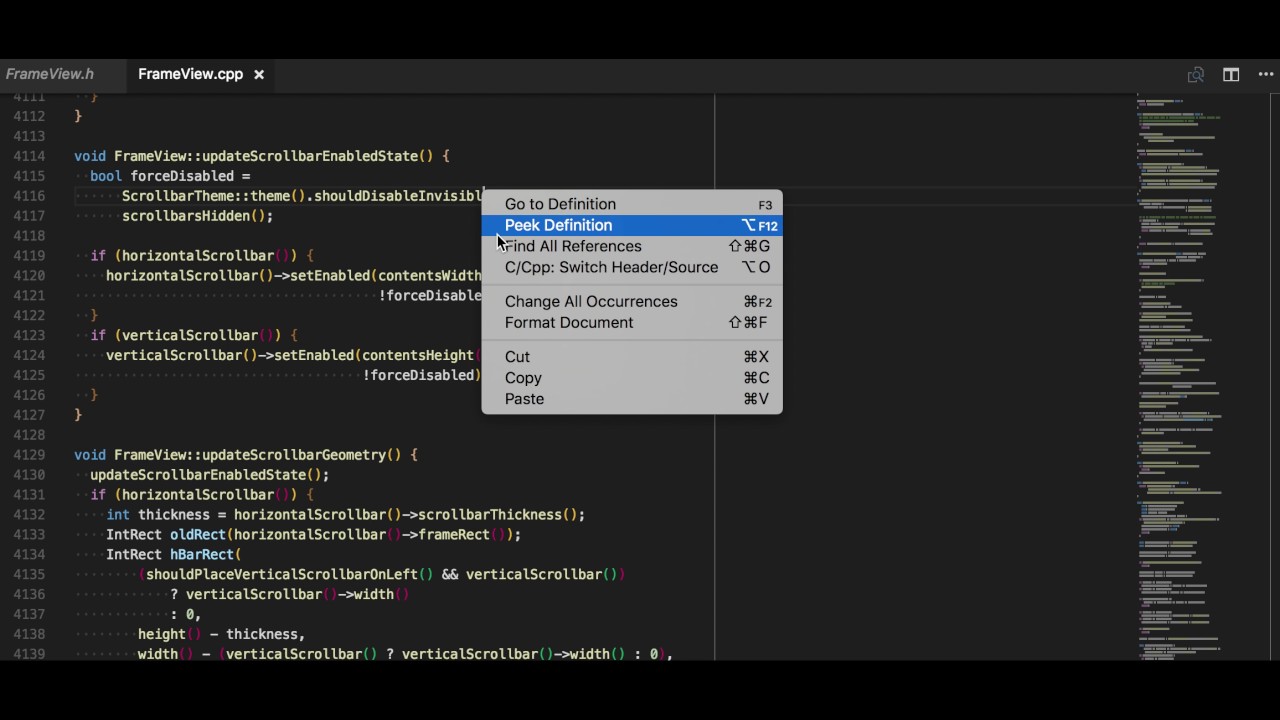This screenshot has height=720, width=1280.
Task: Open changes icon in editor title bar
Action: pos(1195,75)
